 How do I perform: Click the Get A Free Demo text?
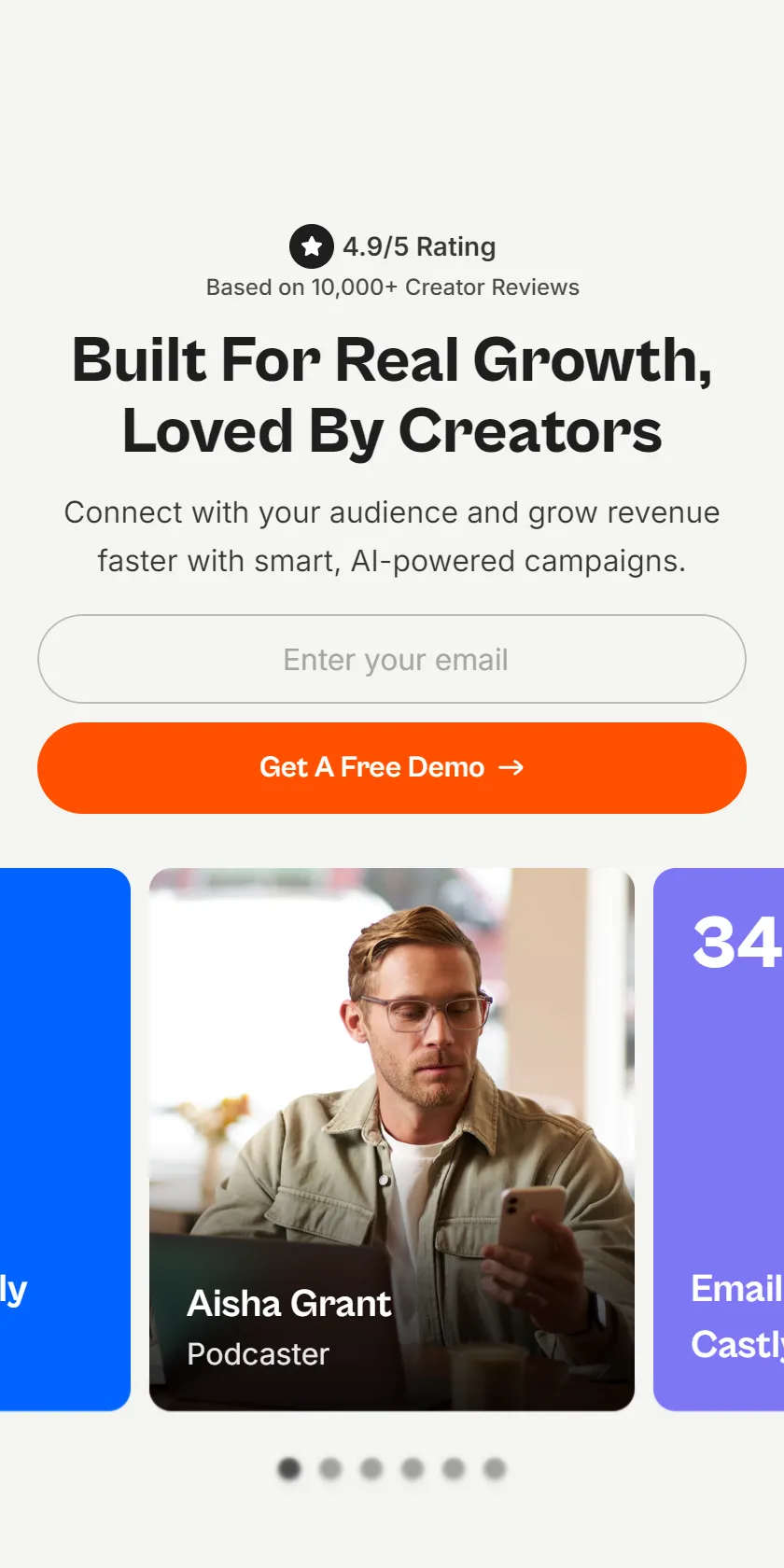coord(371,767)
